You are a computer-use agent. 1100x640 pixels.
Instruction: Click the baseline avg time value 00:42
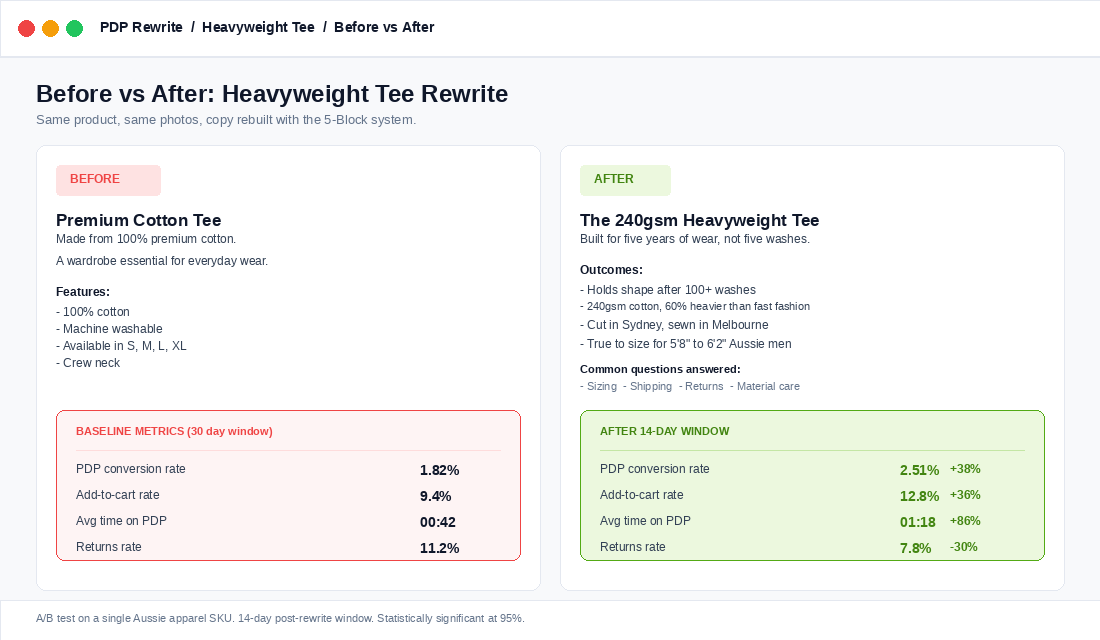pyautogui.click(x=438, y=522)
